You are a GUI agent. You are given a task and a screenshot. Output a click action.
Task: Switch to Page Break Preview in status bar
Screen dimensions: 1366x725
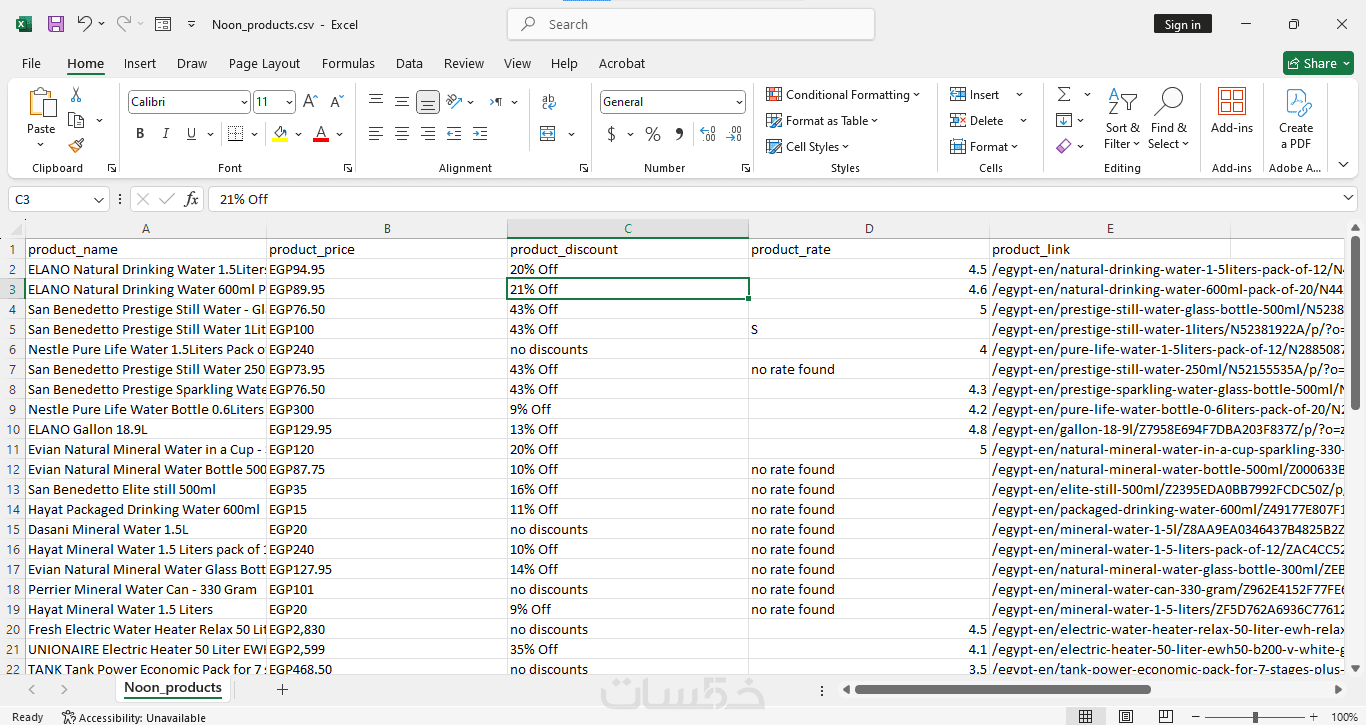tap(1167, 716)
